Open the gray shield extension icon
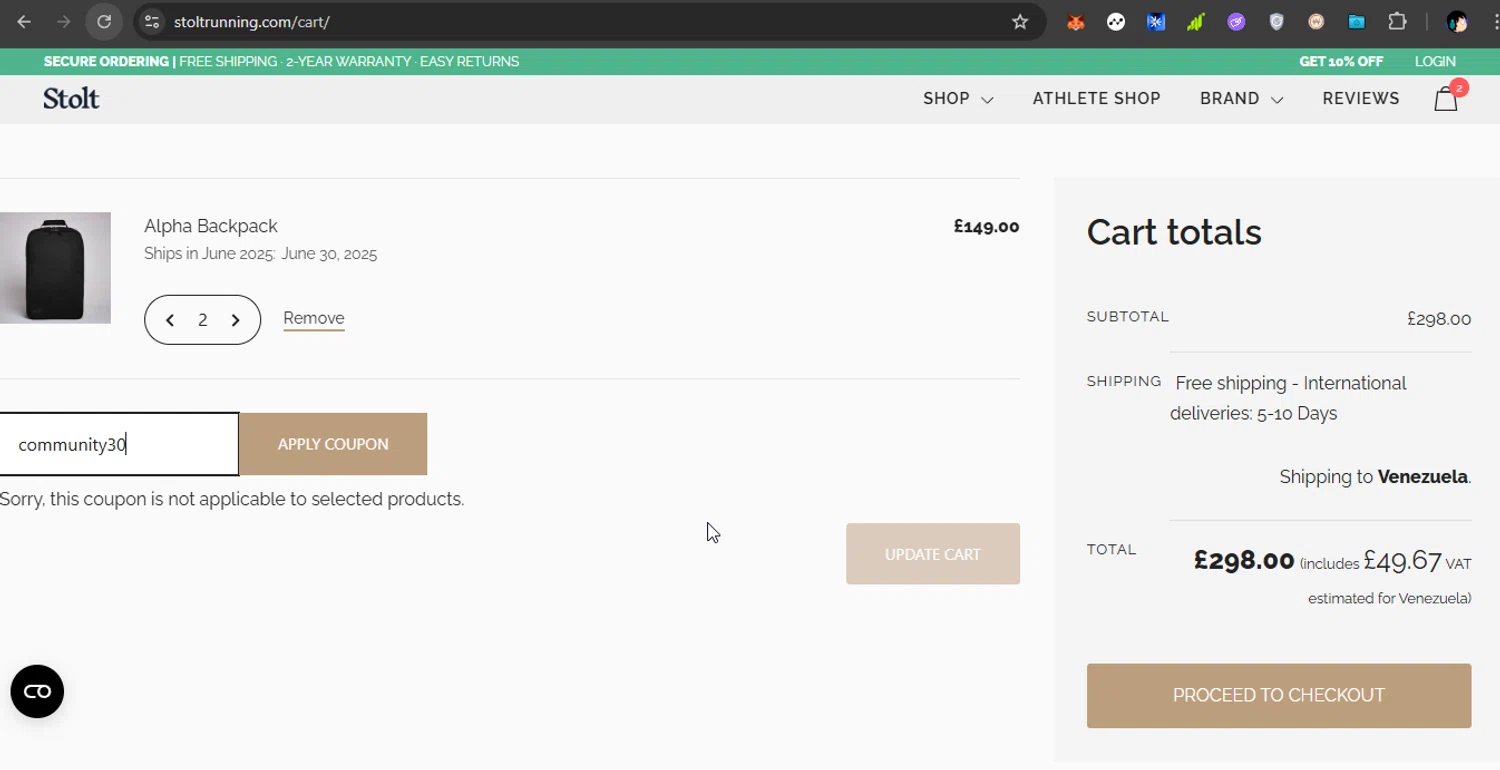The width and height of the screenshot is (1500, 770). pyautogui.click(x=1276, y=21)
